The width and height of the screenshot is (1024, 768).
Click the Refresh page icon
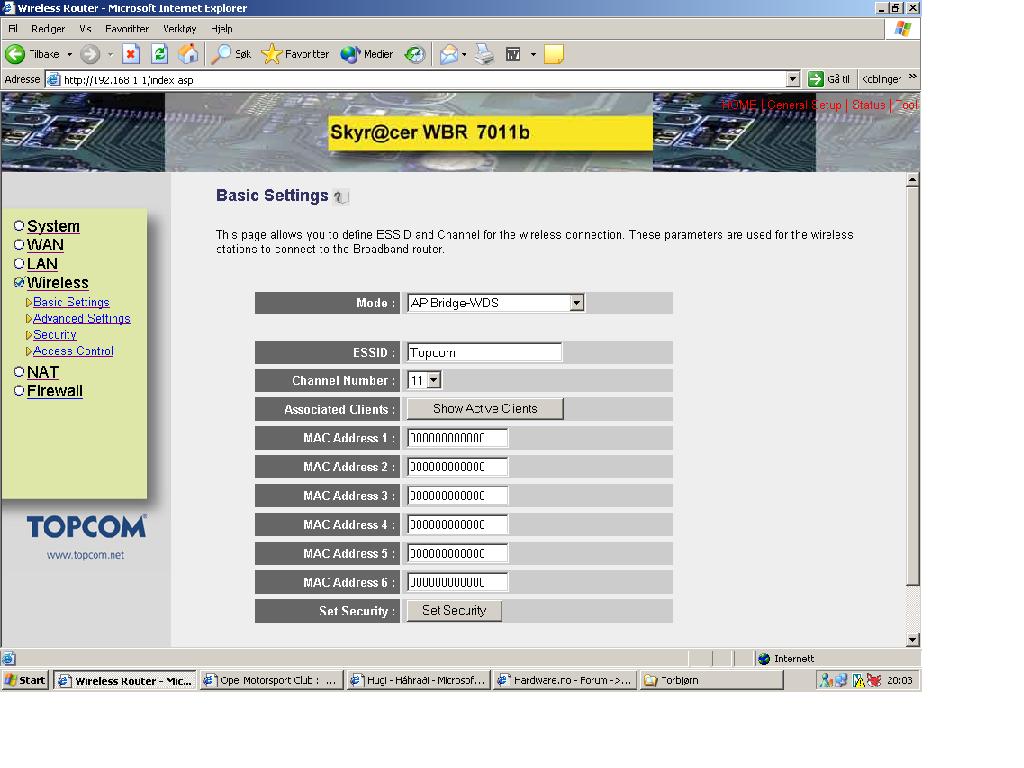[x=159, y=54]
